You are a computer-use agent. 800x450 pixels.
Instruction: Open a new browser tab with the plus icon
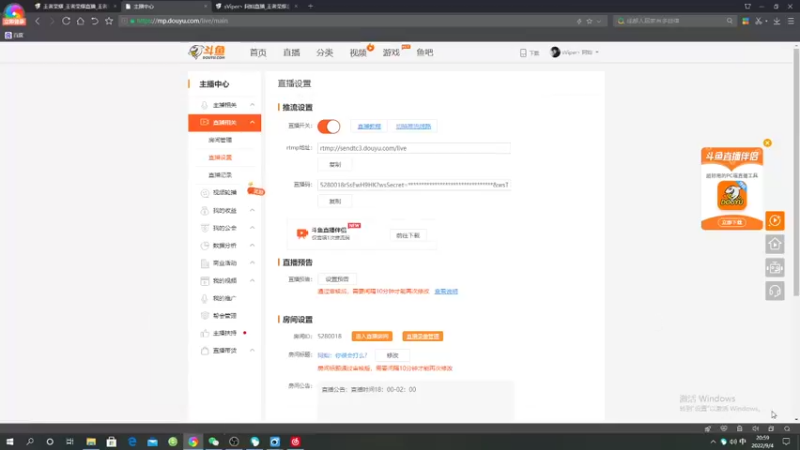point(310,6)
